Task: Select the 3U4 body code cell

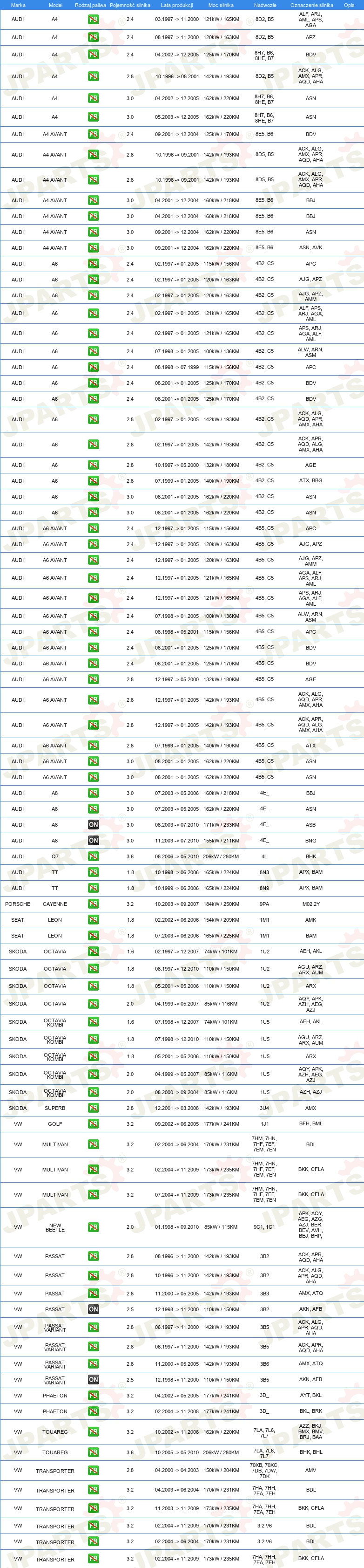Action: (x=264, y=1108)
